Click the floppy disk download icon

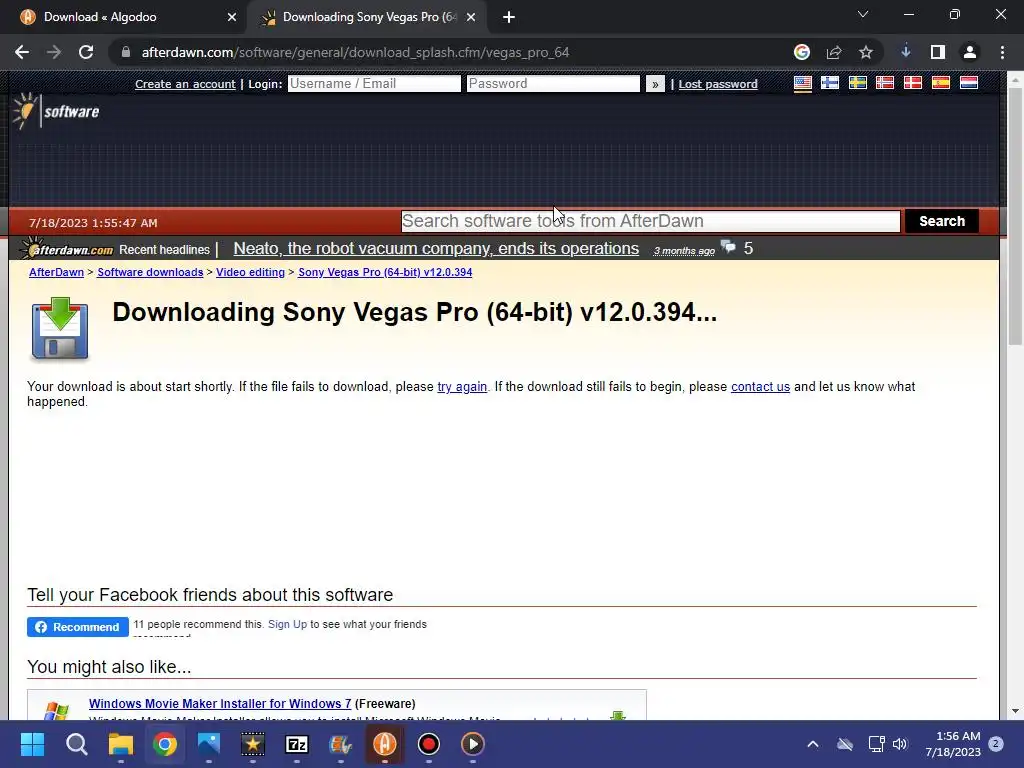[59, 328]
